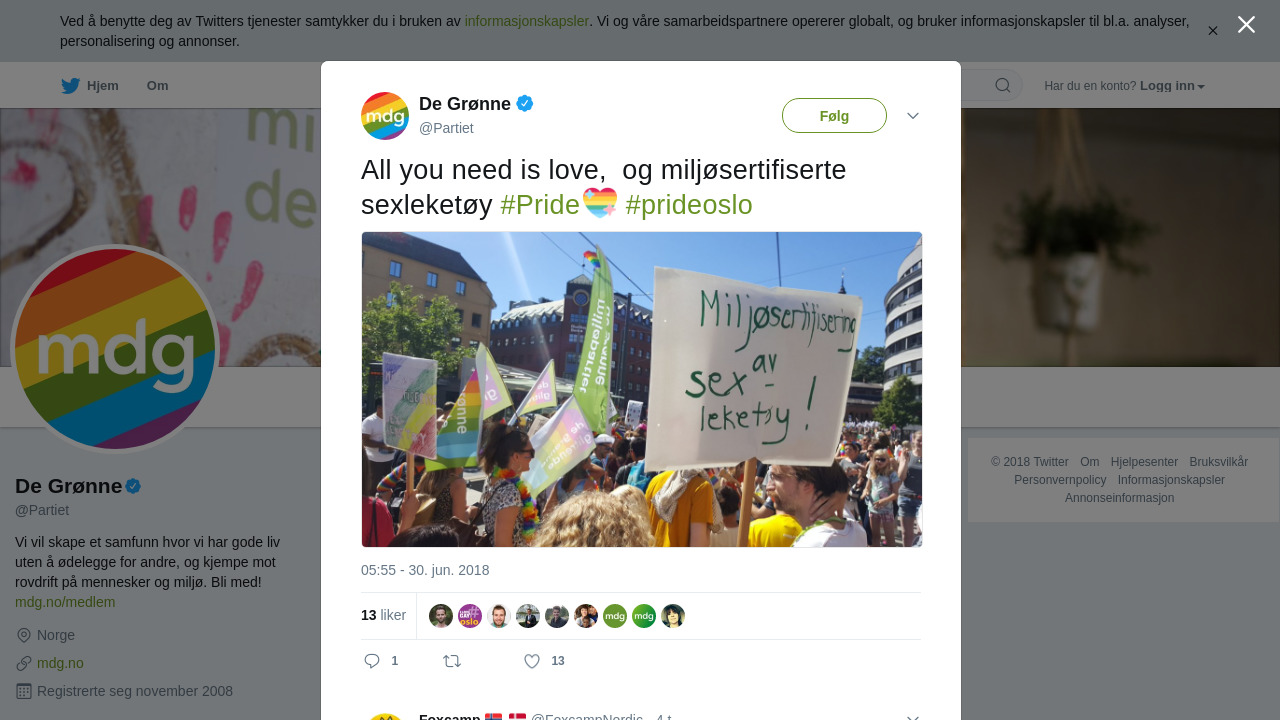Open the #prideoslo hashtag link
Image resolution: width=1280 pixels, height=720 pixels.
point(688,205)
